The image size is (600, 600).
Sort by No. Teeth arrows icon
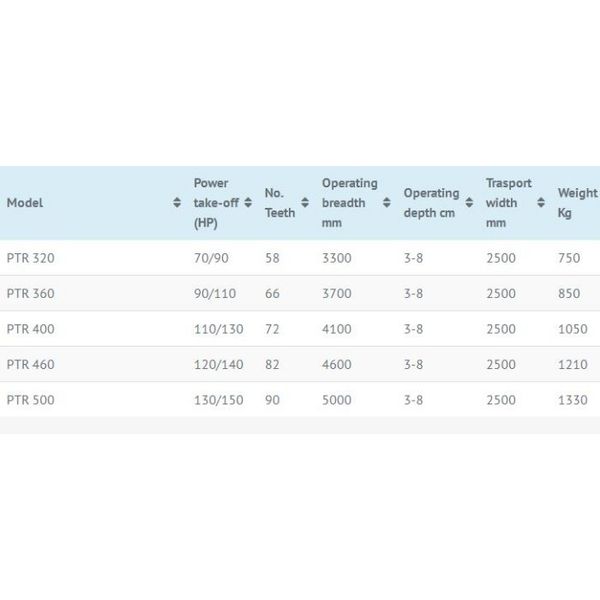pos(305,202)
